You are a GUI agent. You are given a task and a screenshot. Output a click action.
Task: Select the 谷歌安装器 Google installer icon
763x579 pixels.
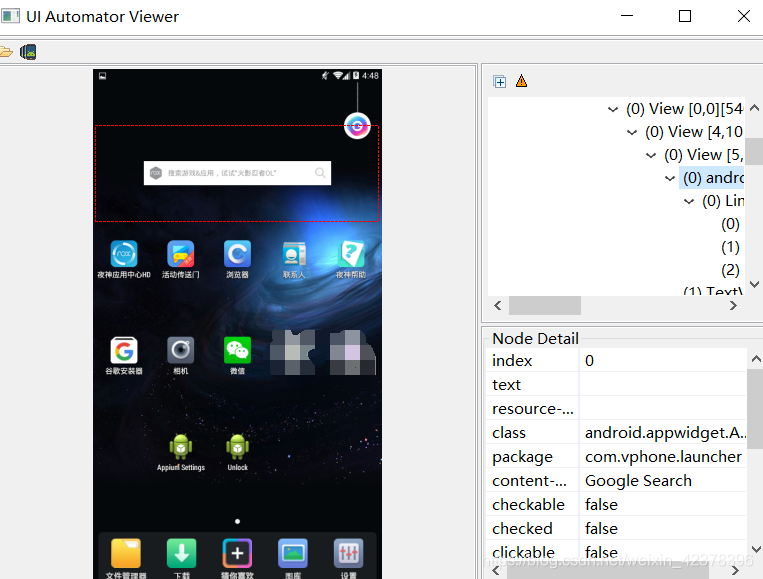[x=124, y=350]
